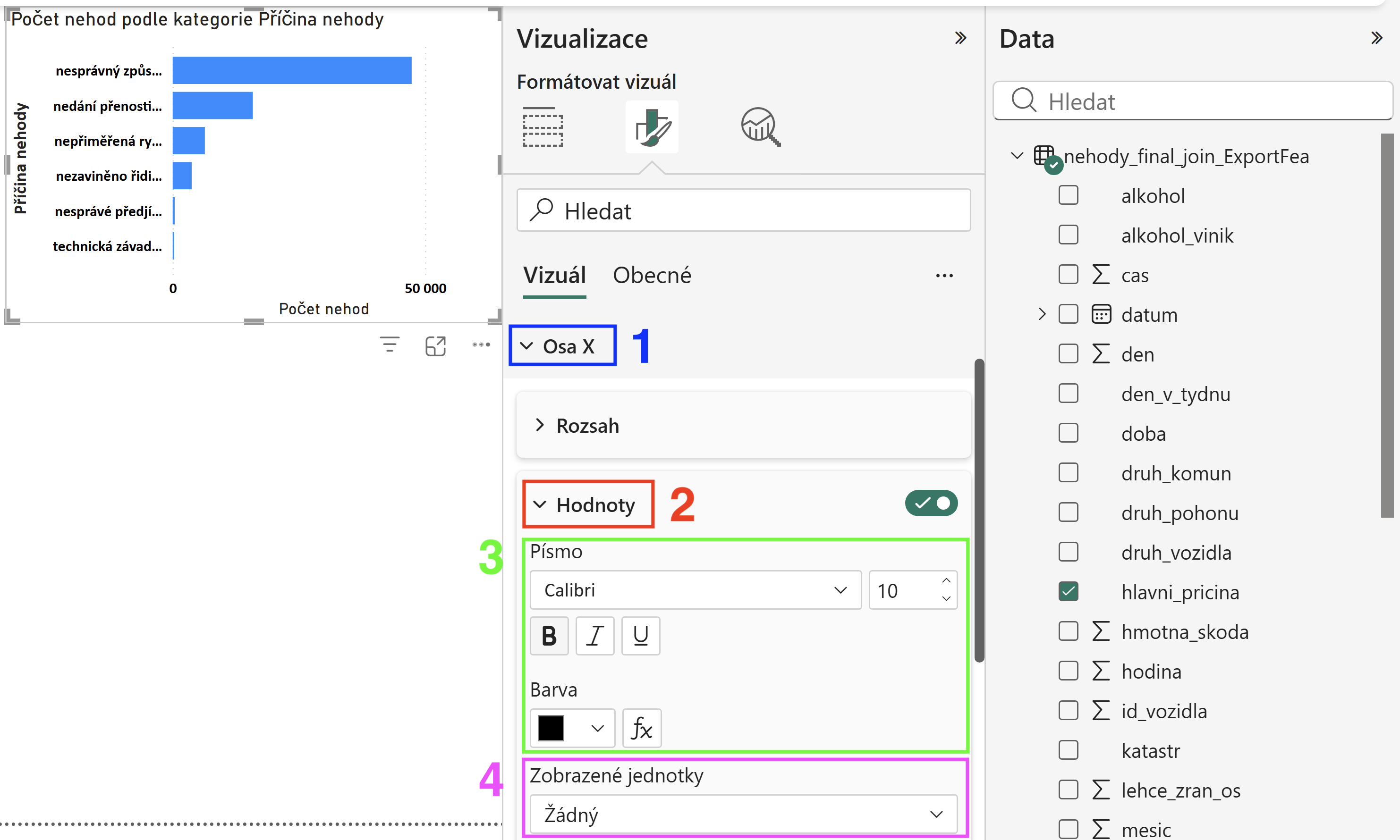The height and width of the screenshot is (840, 1400).
Task: Increase the font size stepper value
Action: pos(946,581)
